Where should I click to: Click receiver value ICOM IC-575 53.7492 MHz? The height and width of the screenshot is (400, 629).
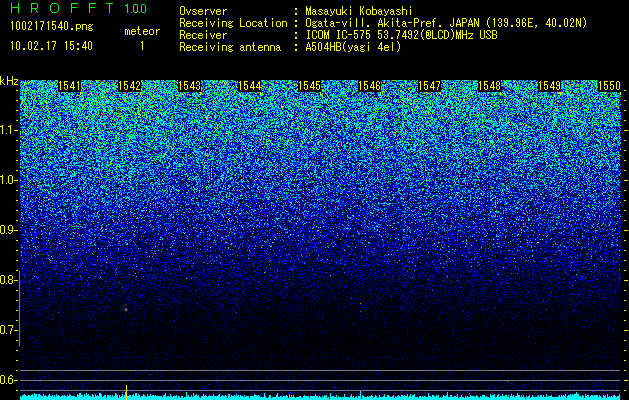402,35
